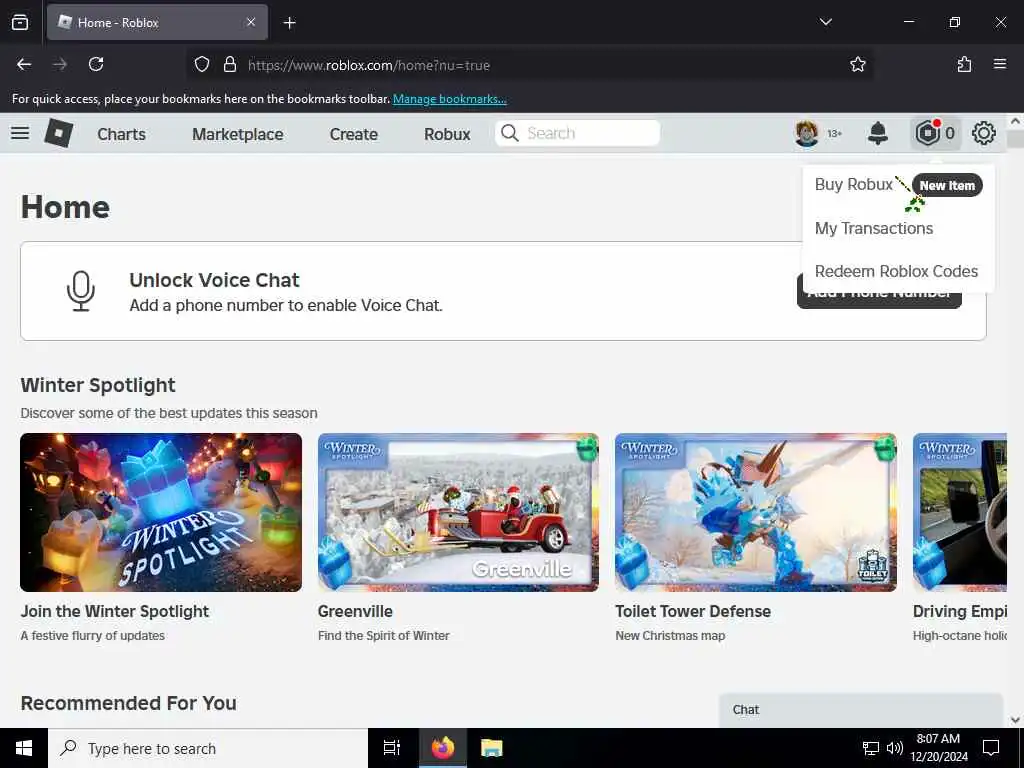
Task: Close the Home - Roblox tab
Action: pyautogui.click(x=251, y=22)
